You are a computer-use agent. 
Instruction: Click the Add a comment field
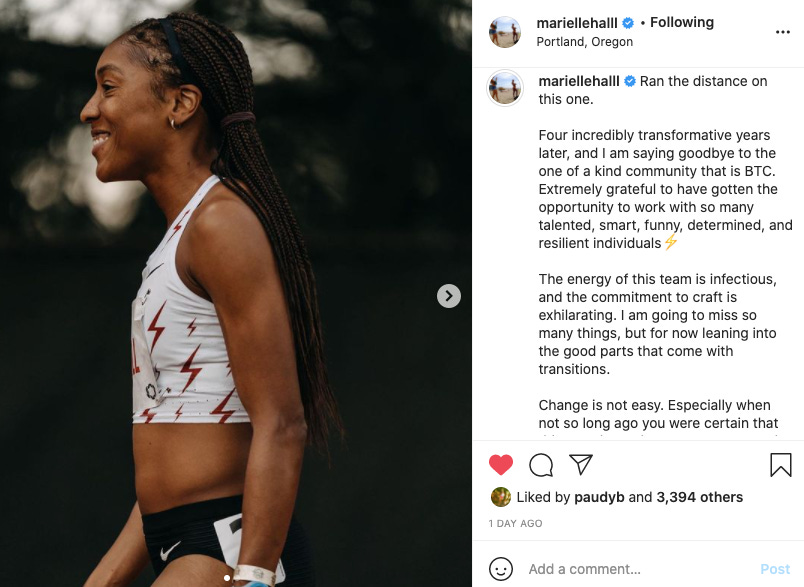coord(638,569)
